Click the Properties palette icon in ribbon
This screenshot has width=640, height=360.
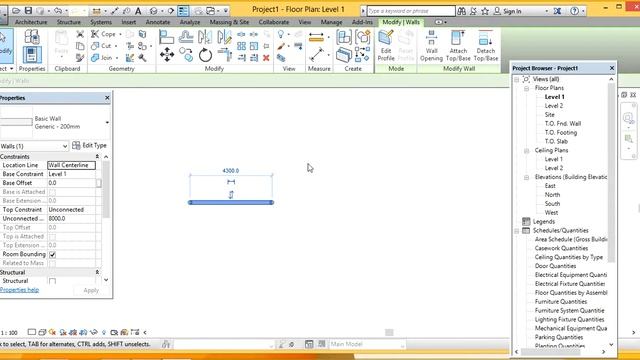pos(32,55)
